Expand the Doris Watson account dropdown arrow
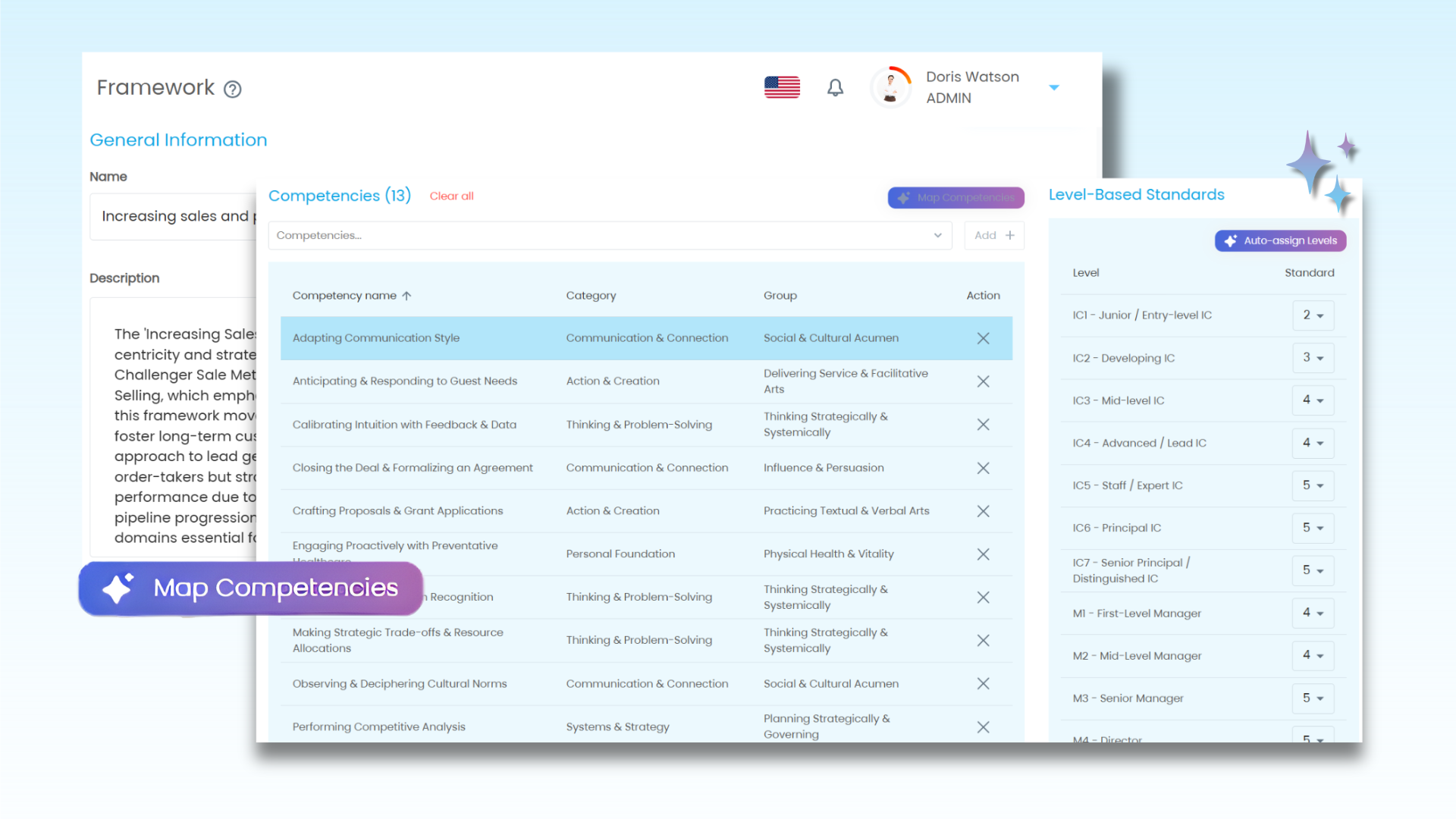Viewport: 1456px width, 819px height. click(1053, 88)
